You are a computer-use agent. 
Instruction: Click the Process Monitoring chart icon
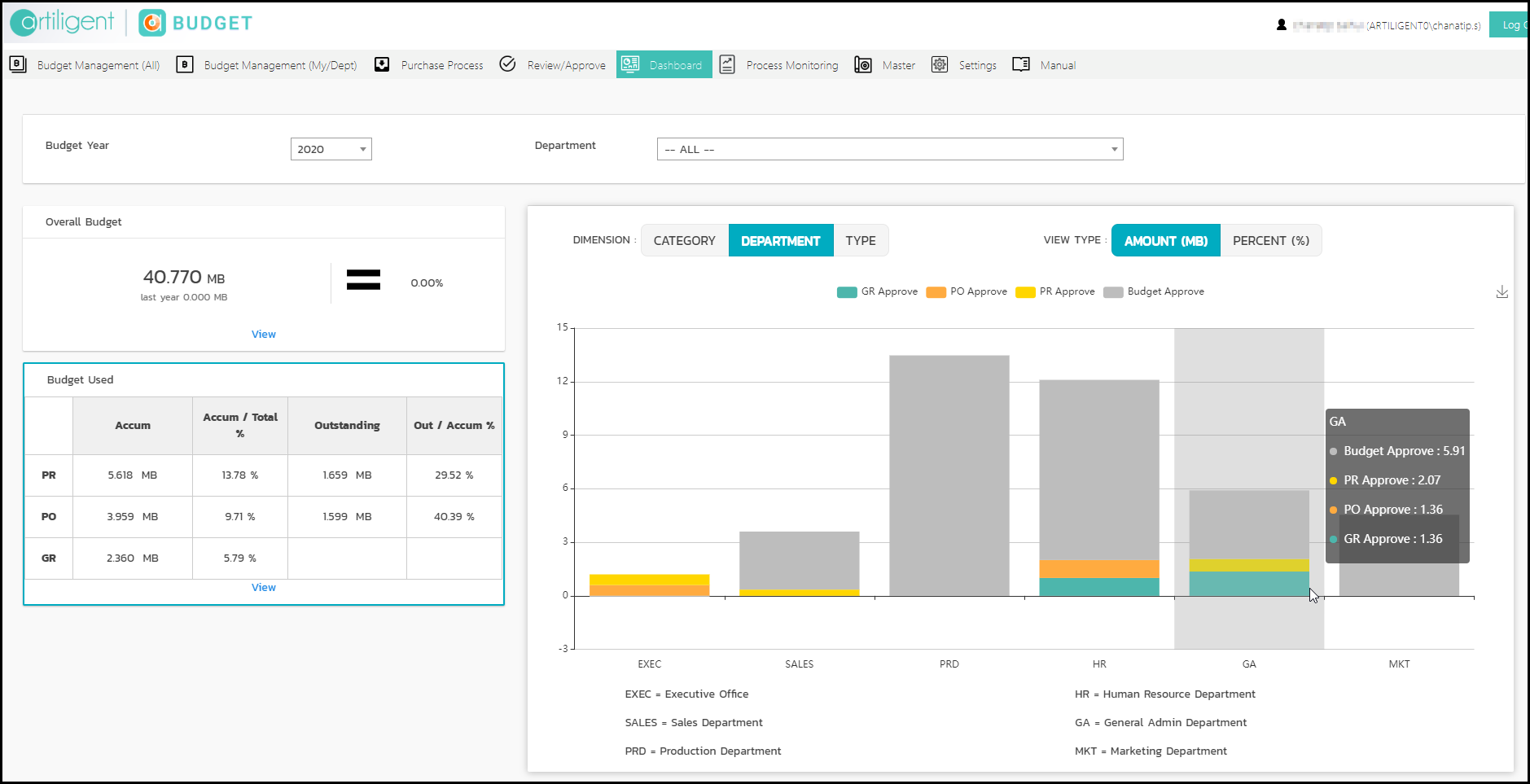(727, 64)
